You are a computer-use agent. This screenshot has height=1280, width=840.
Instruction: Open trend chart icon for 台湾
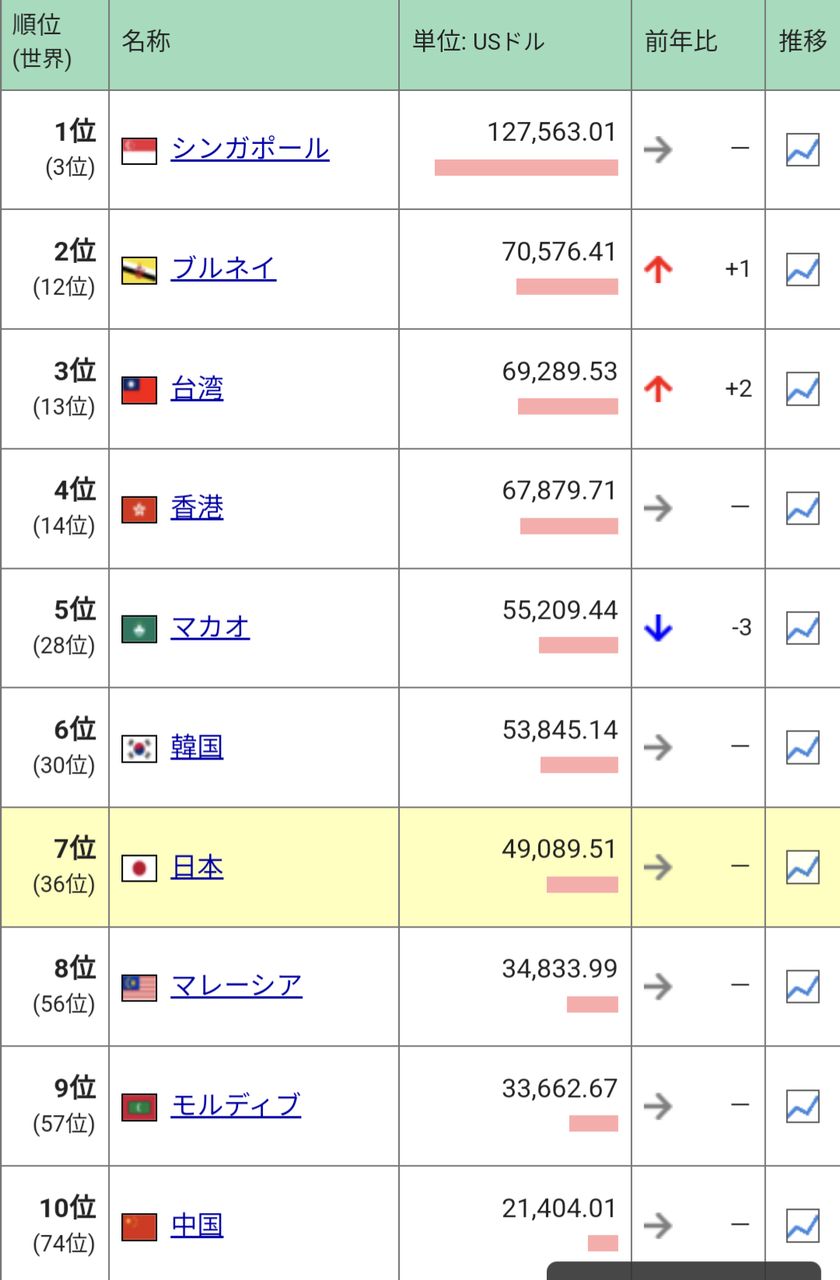click(x=803, y=388)
